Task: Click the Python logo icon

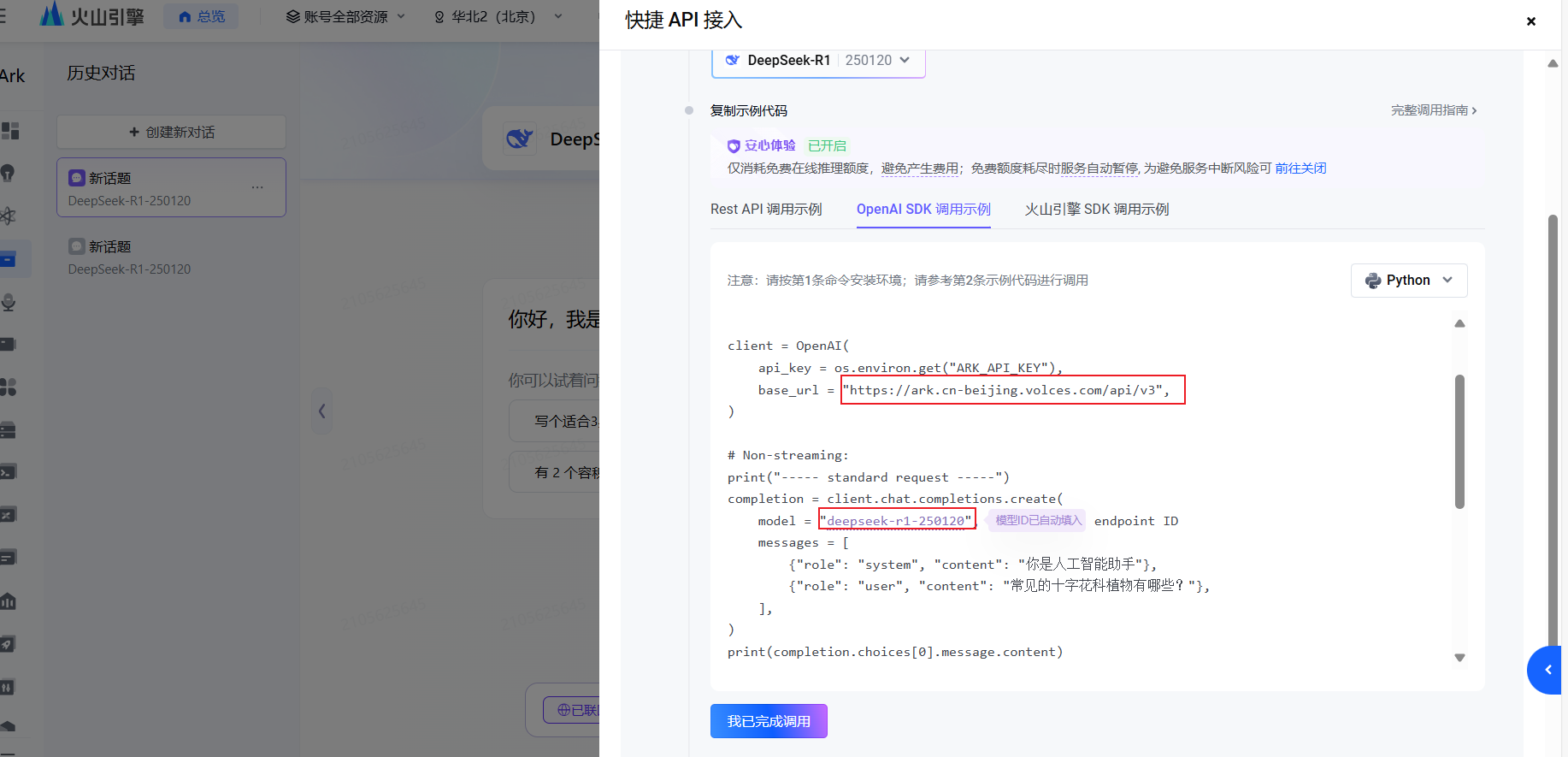Action: point(1372,281)
